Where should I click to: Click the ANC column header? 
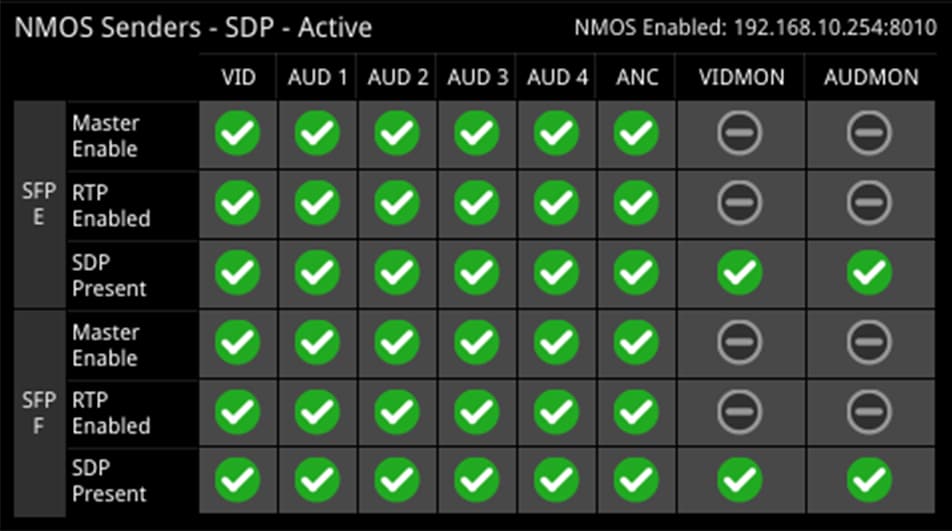click(636, 77)
